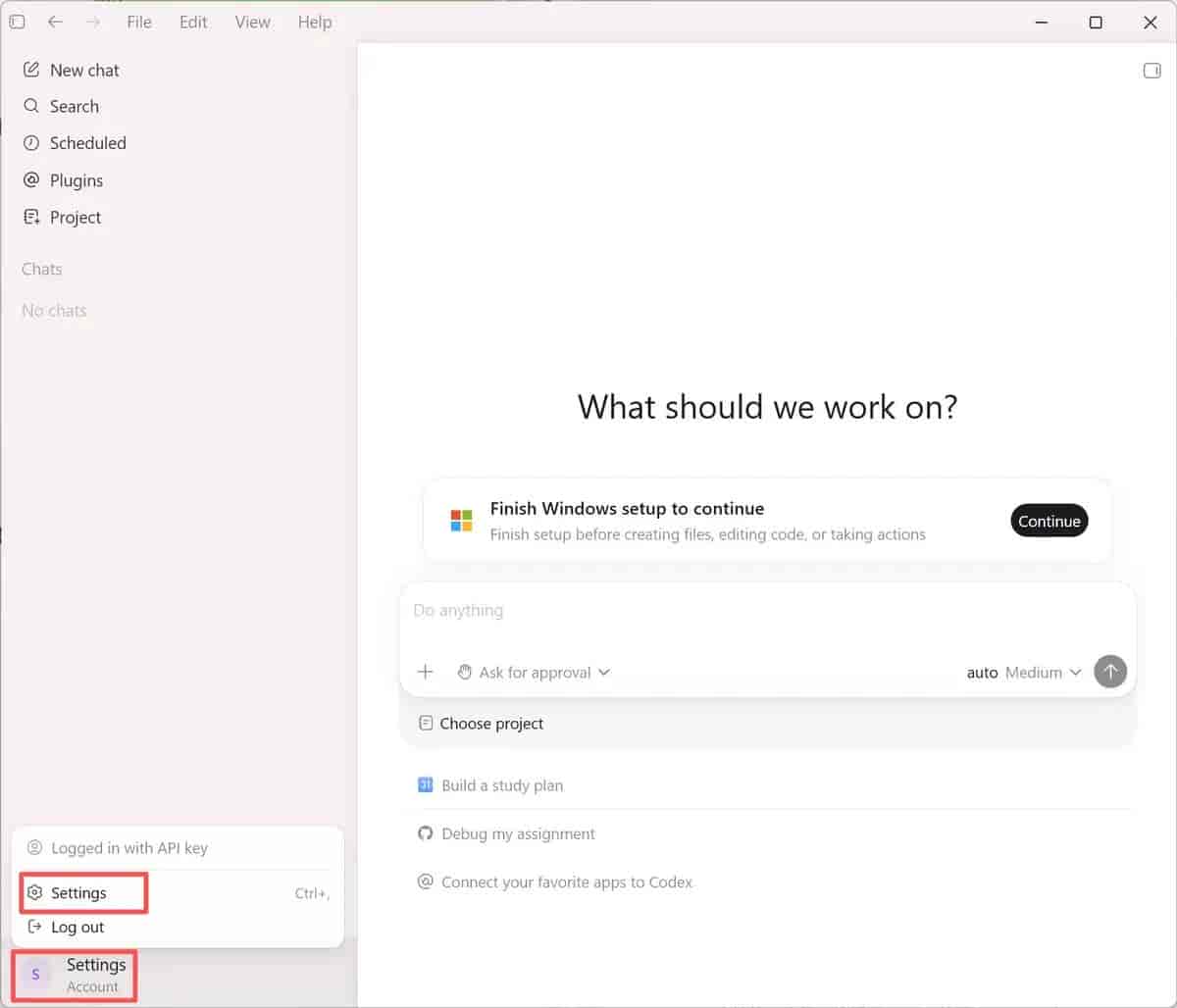Select the Build a study plan suggestion

tap(490, 785)
